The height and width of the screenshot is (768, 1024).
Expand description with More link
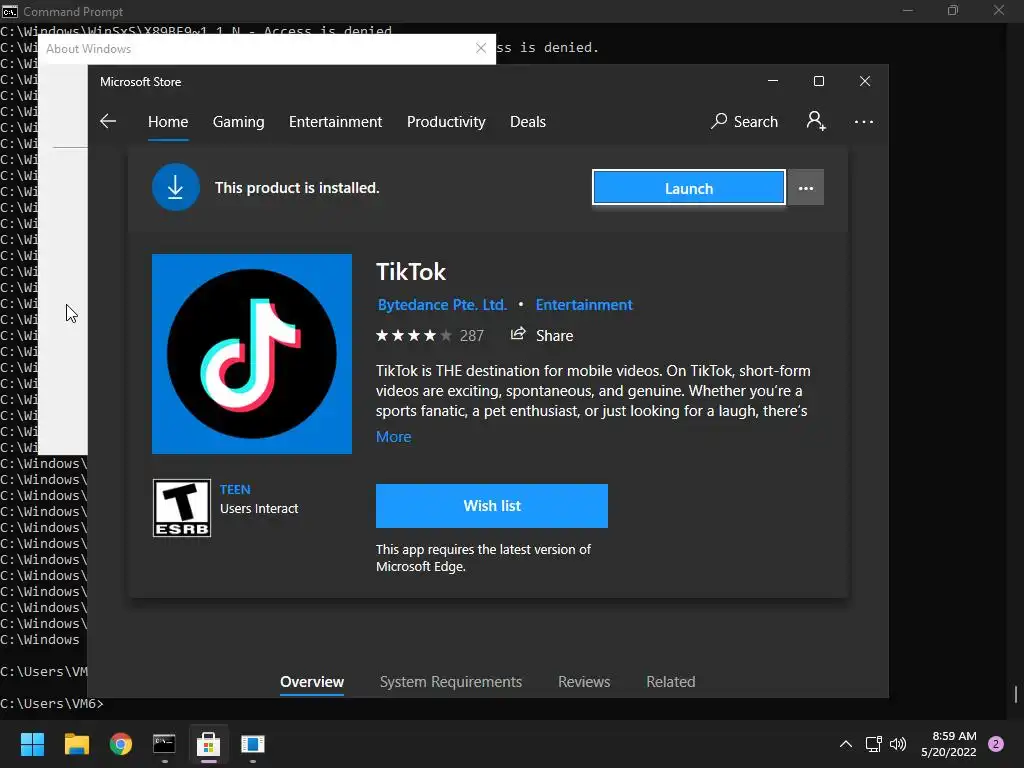(x=394, y=437)
